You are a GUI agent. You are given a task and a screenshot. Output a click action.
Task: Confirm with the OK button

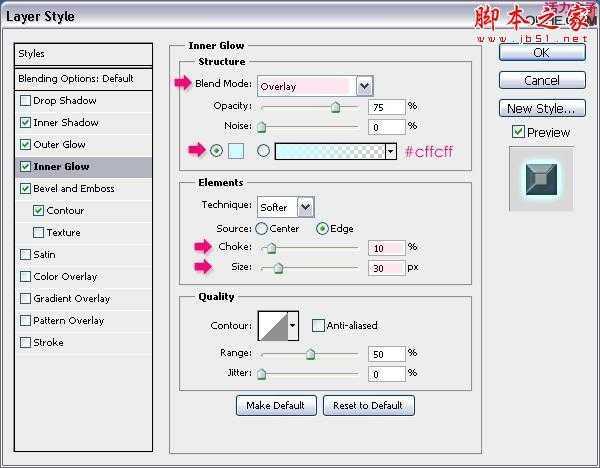[x=542, y=52]
